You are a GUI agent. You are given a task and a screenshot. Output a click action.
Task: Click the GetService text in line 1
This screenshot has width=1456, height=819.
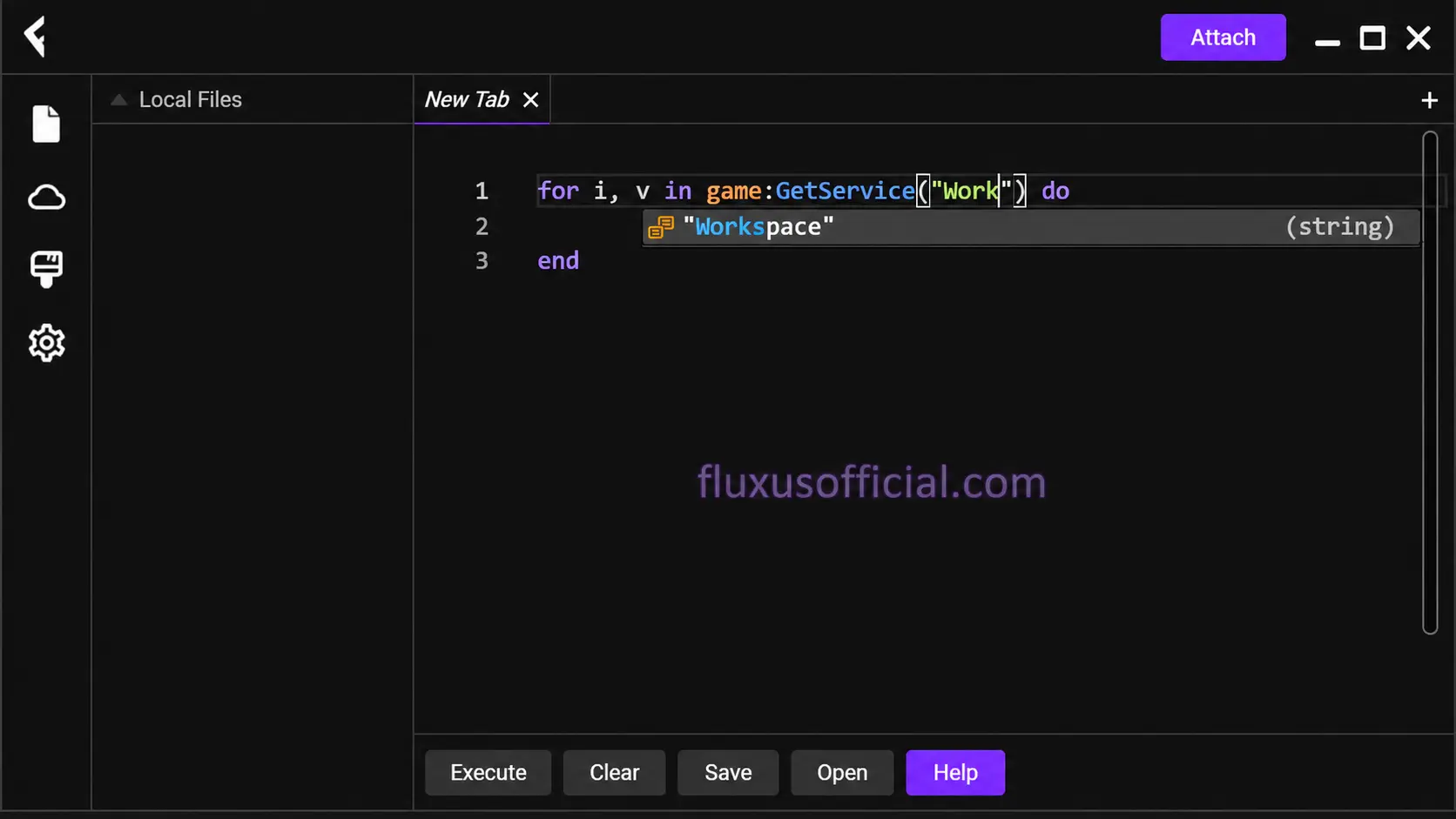[x=845, y=191]
